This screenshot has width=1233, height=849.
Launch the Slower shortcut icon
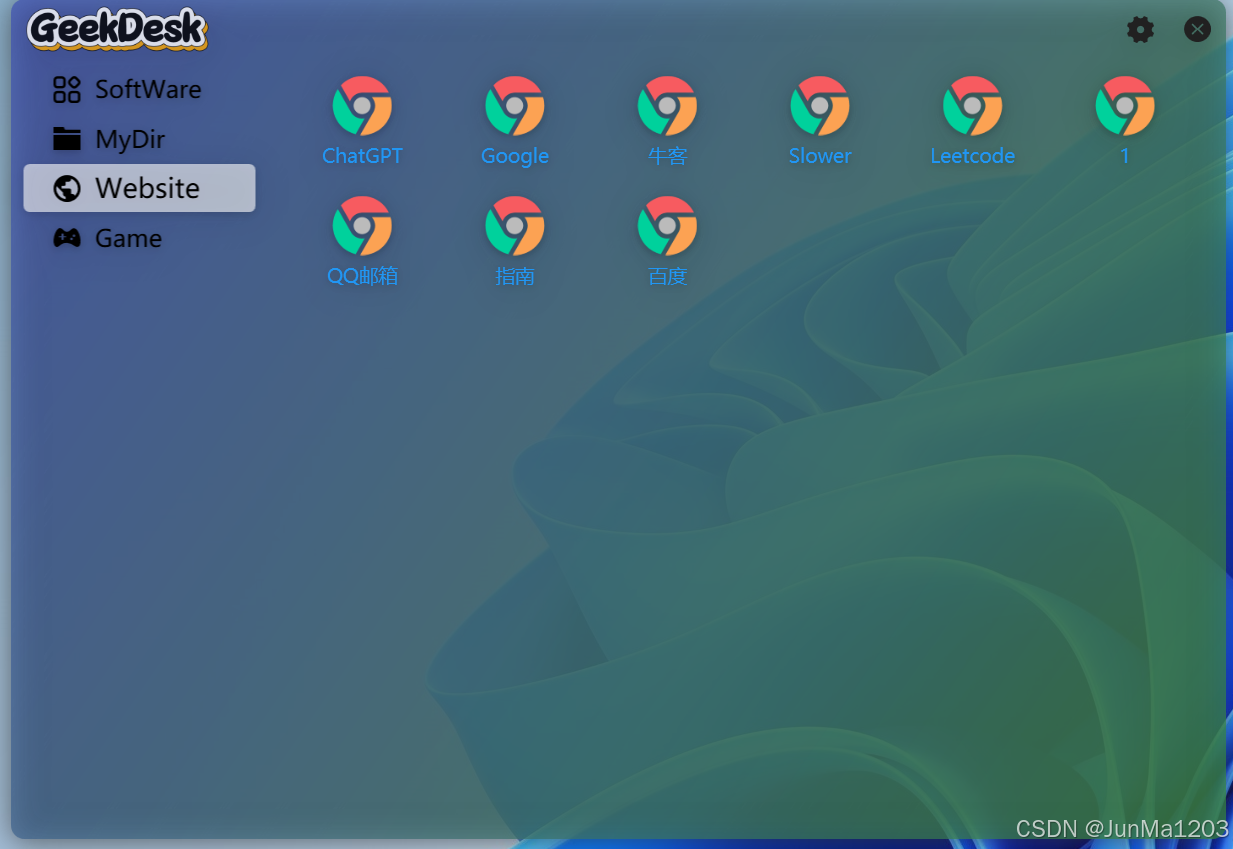click(x=820, y=106)
